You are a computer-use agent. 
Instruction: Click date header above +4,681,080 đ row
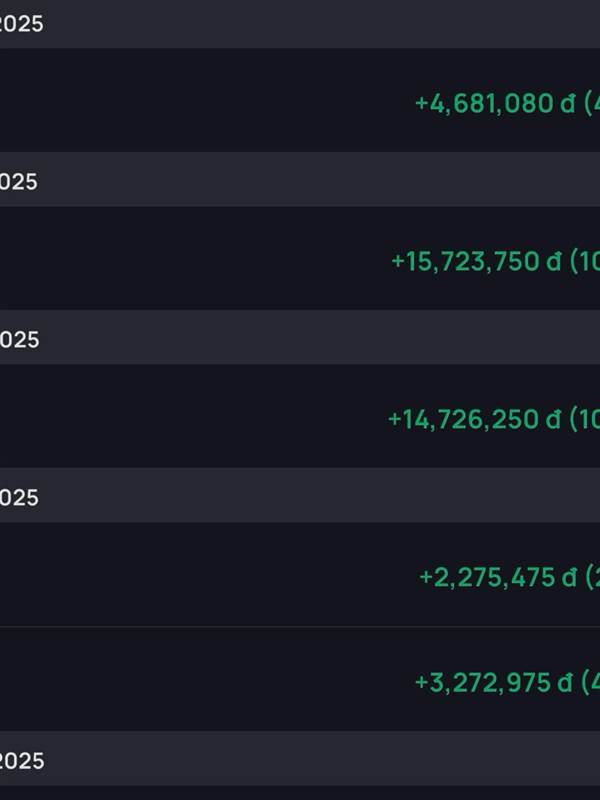click(x=22, y=23)
